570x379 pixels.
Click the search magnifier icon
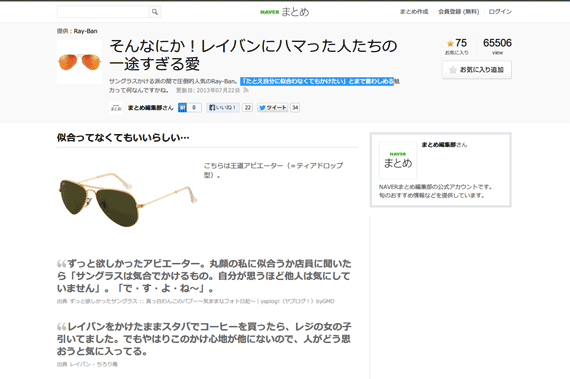coord(155,12)
